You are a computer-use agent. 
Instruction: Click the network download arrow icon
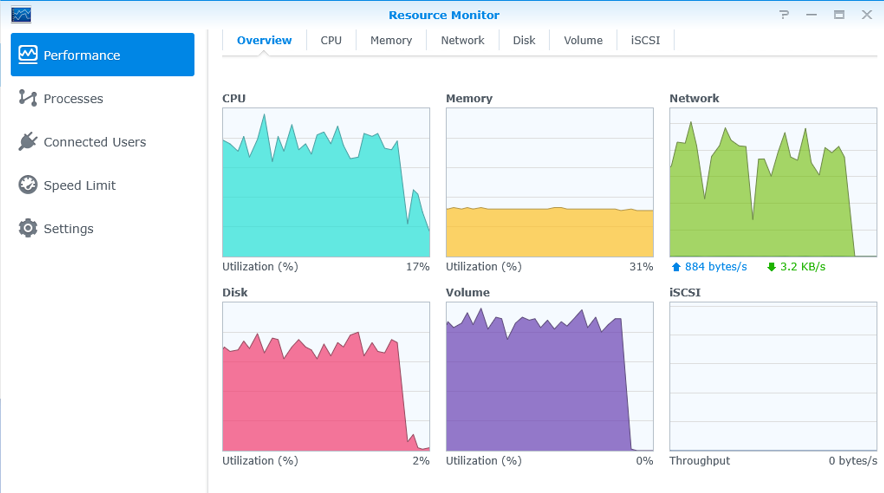tap(771, 267)
